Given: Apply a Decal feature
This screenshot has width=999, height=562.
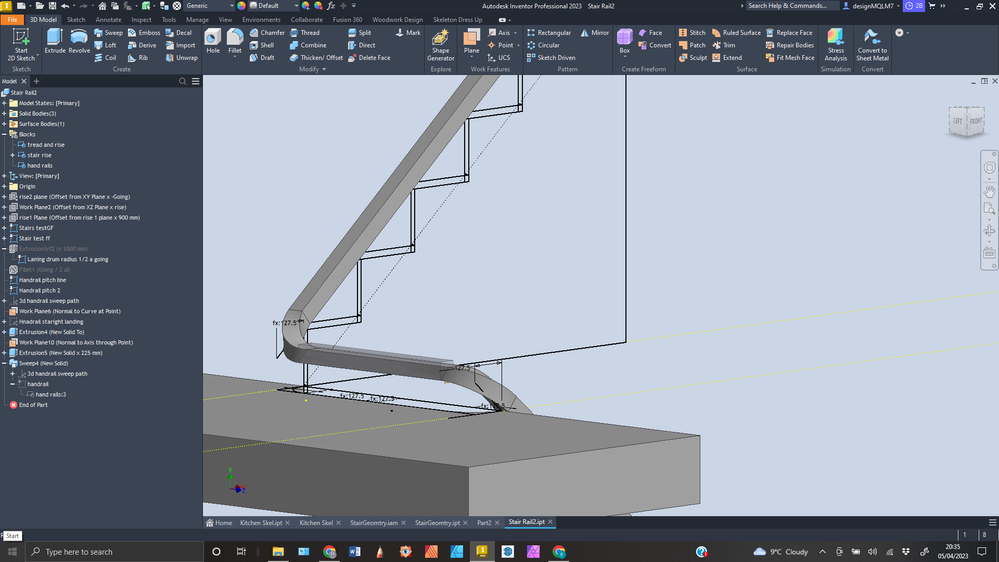Looking at the screenshot, I should (178, 32).
